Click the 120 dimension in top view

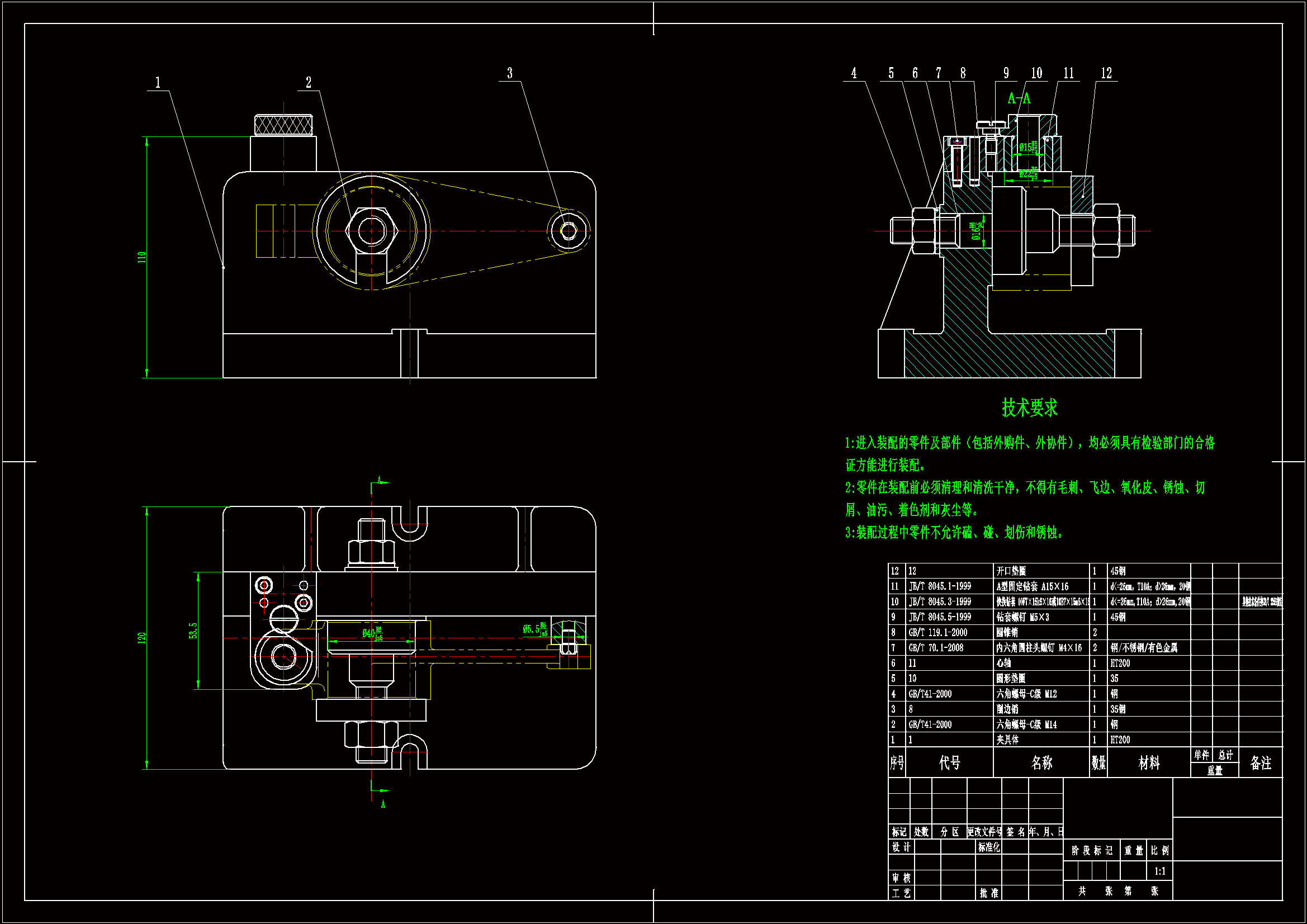click(142, 638)
